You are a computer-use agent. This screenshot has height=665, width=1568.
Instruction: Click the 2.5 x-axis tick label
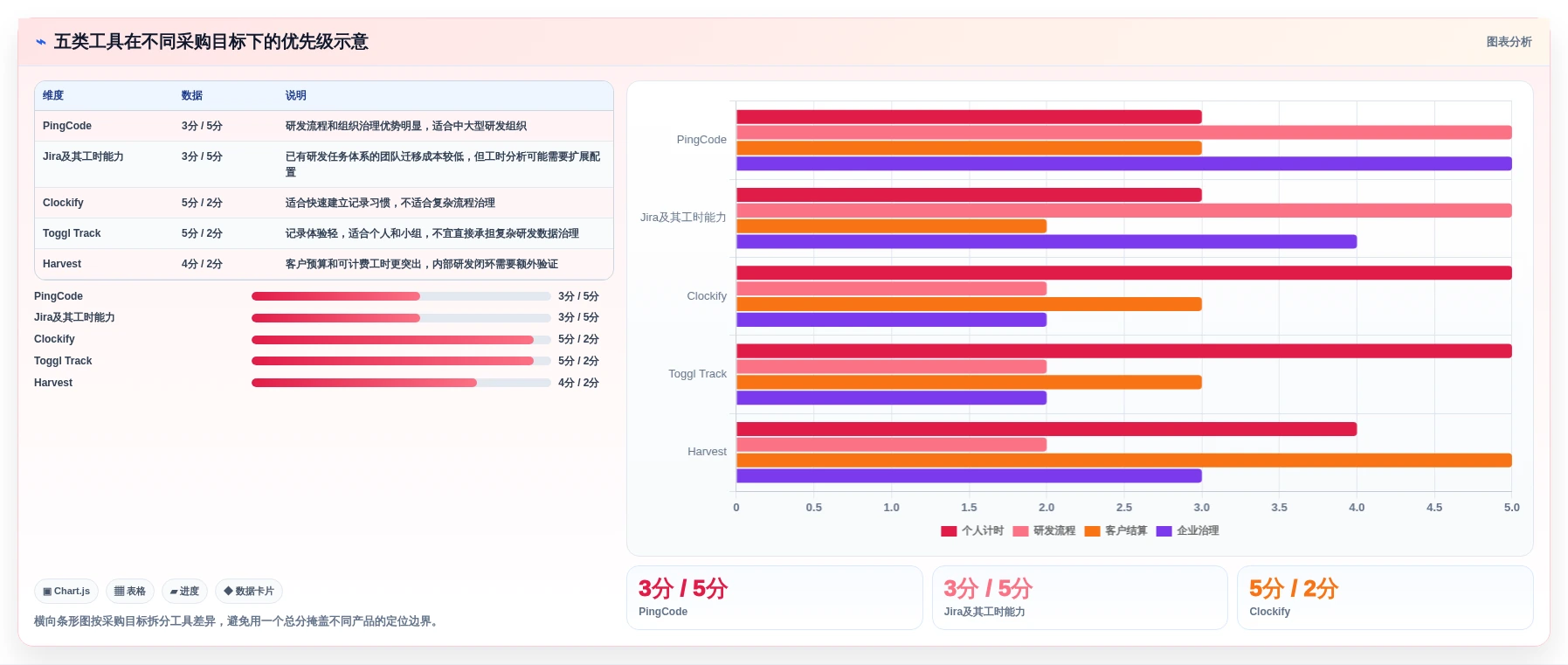pos(1124,508)
